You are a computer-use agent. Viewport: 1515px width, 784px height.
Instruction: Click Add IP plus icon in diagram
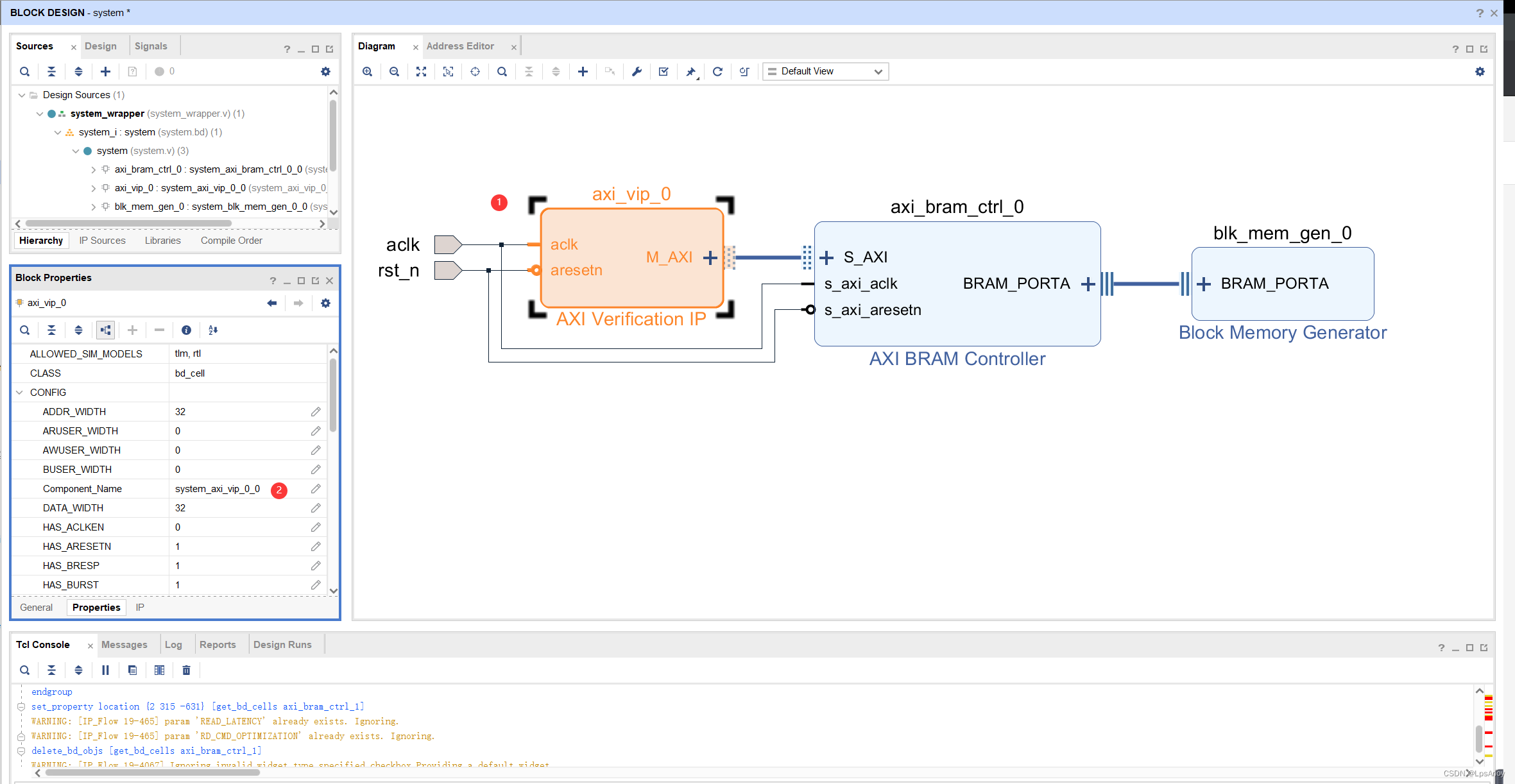coord(583,71)
